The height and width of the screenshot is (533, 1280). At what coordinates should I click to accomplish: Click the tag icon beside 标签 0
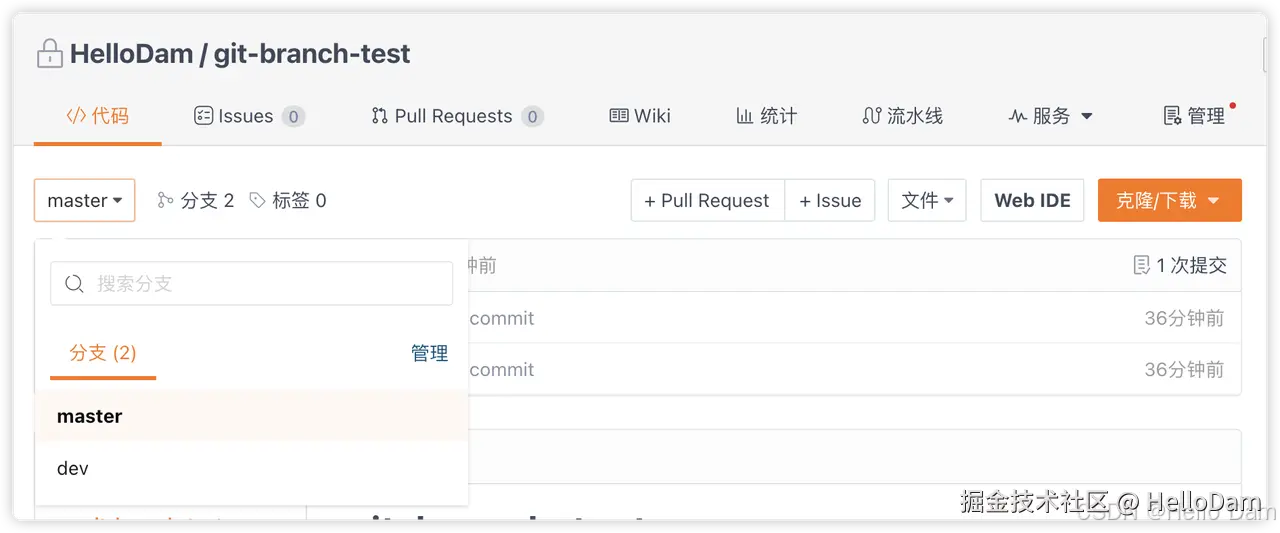[x=258, y=201]
